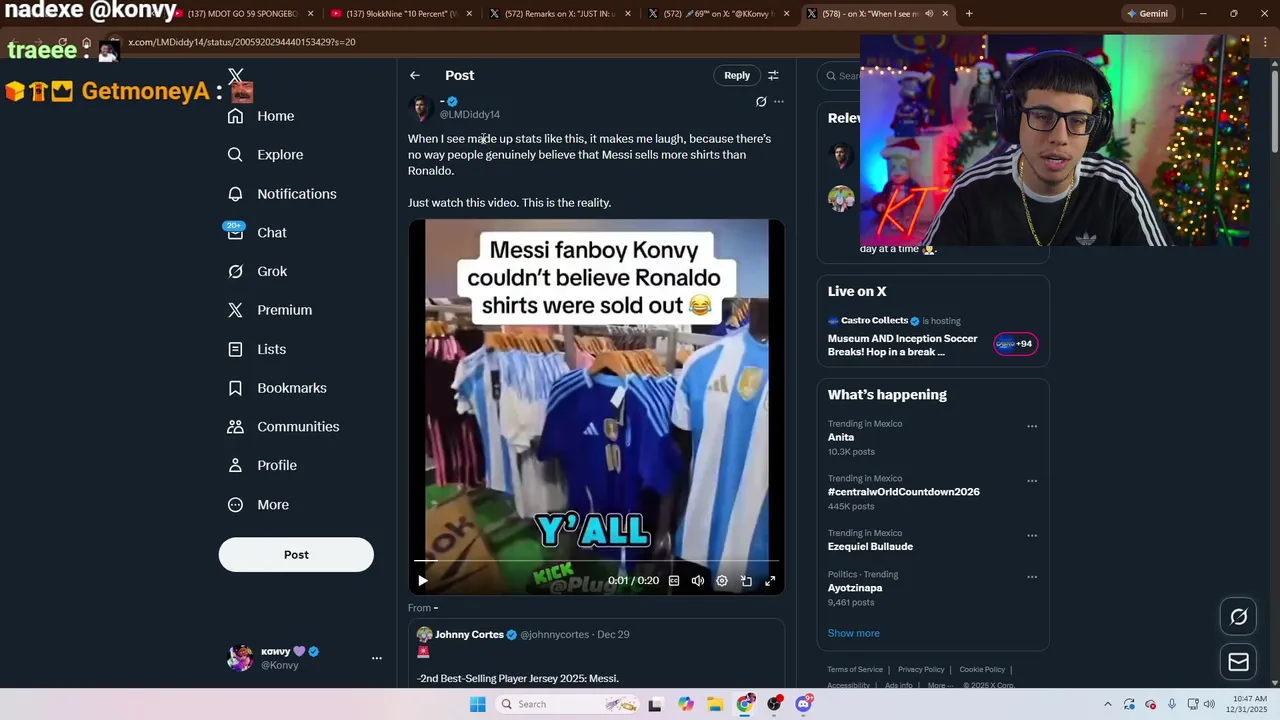Open Copilot from the taskbar
The width and height of the screenshot is (1280, 720).
(x=685, y=704)
